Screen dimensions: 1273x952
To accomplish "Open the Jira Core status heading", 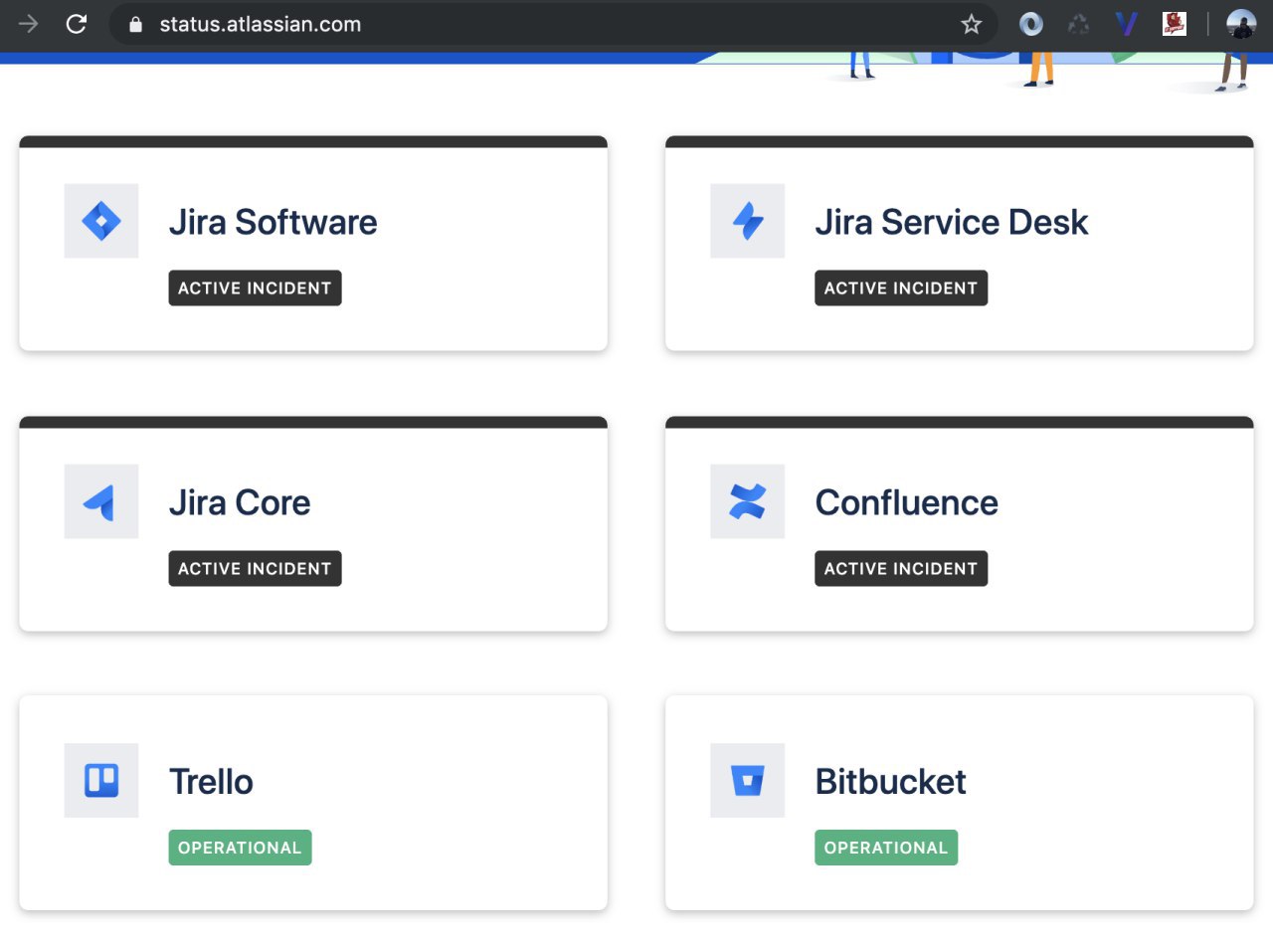I will (x=240, y=502).
